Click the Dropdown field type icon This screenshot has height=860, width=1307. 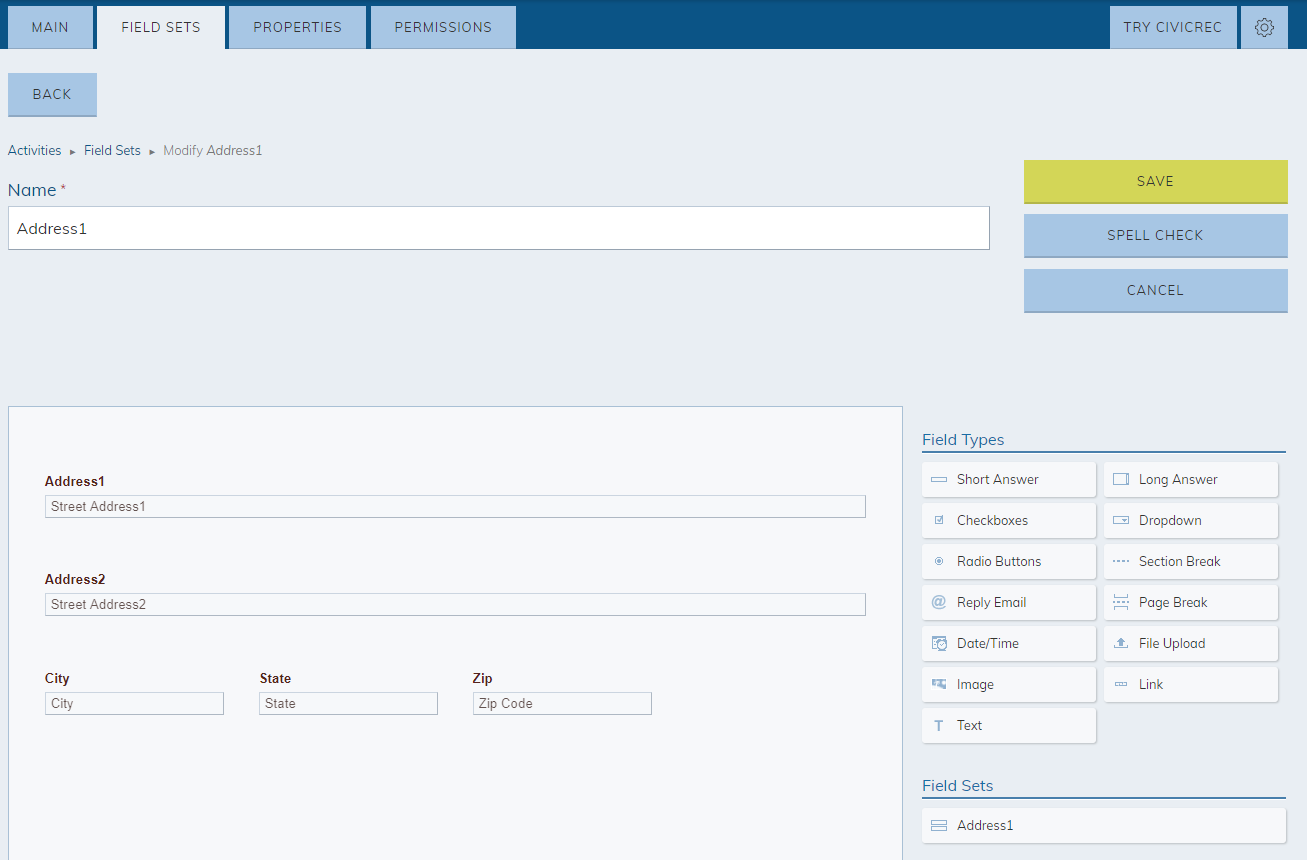pos(1121,521)
